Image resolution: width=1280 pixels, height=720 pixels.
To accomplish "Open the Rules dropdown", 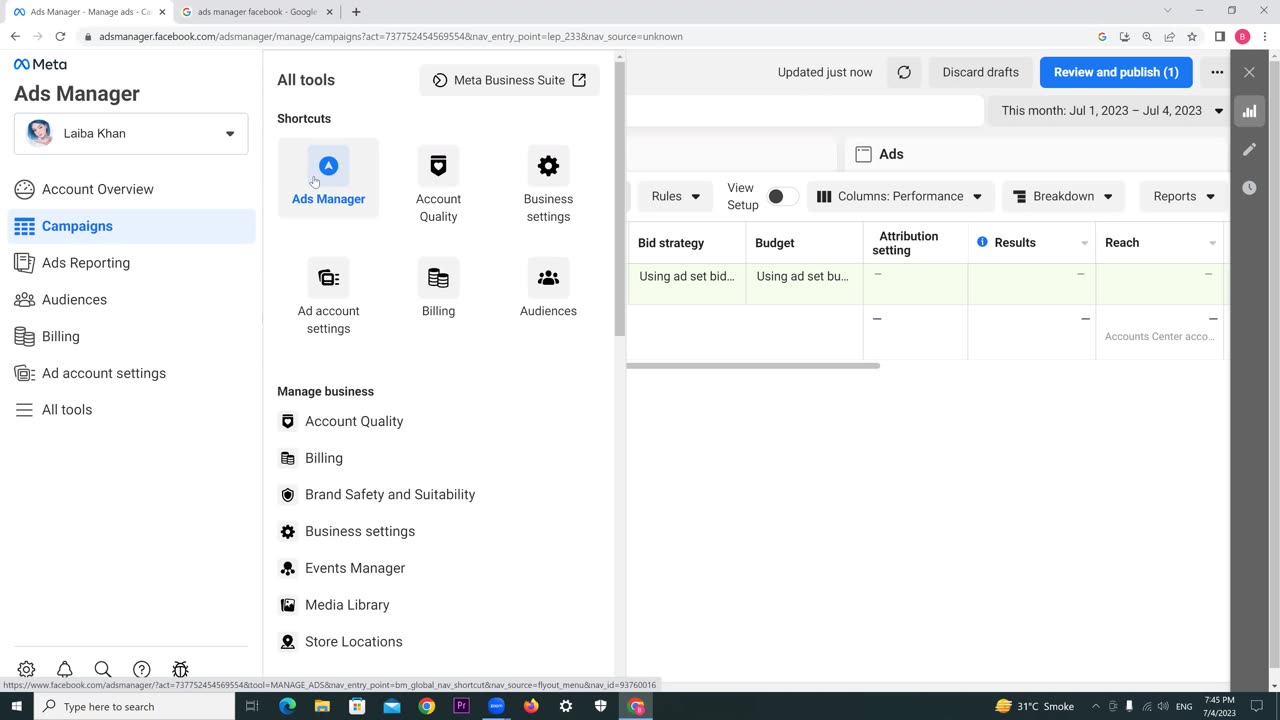I will (x=675, y=196).
